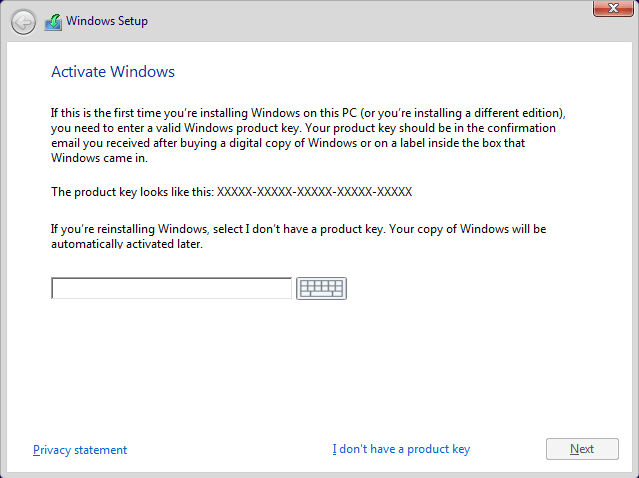Click the line starting "If this is the first time"

tap(308, 113)
